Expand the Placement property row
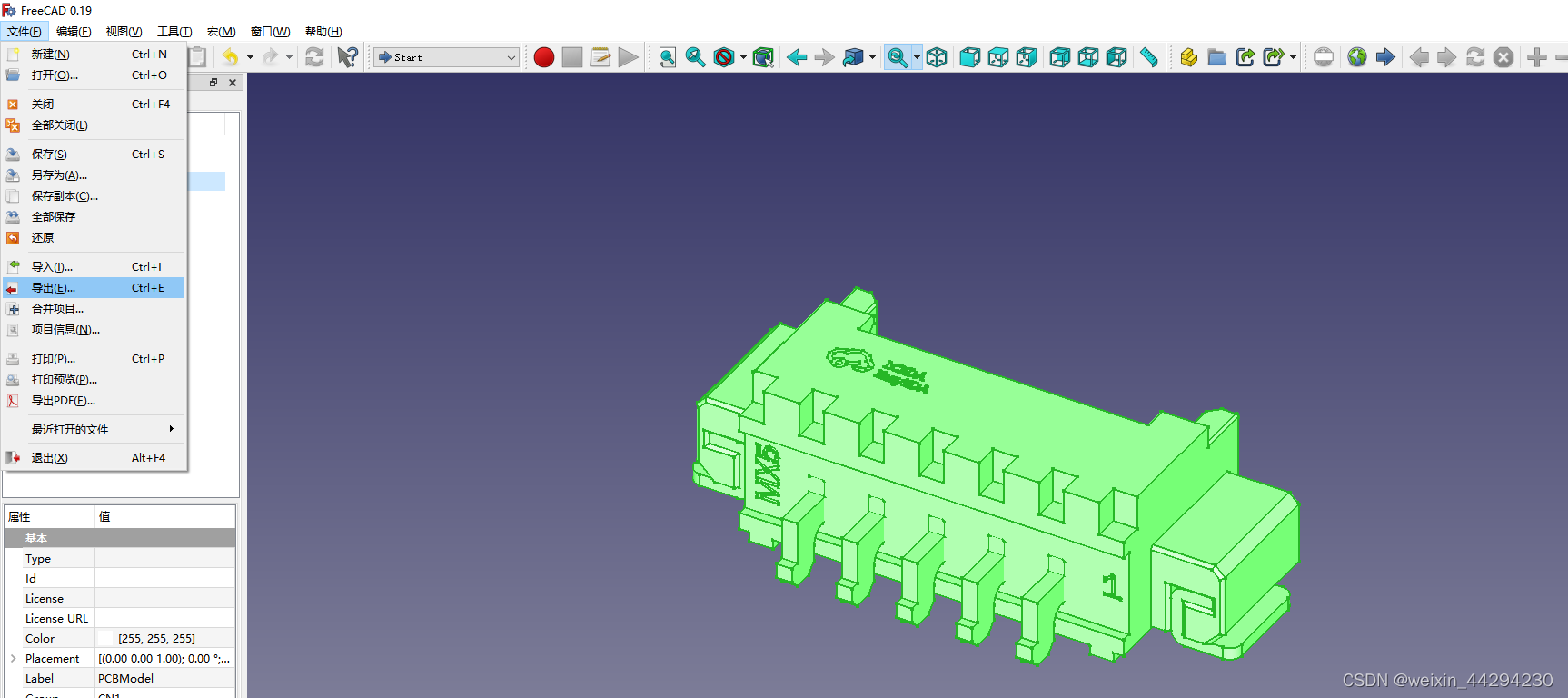 point(13,658)
